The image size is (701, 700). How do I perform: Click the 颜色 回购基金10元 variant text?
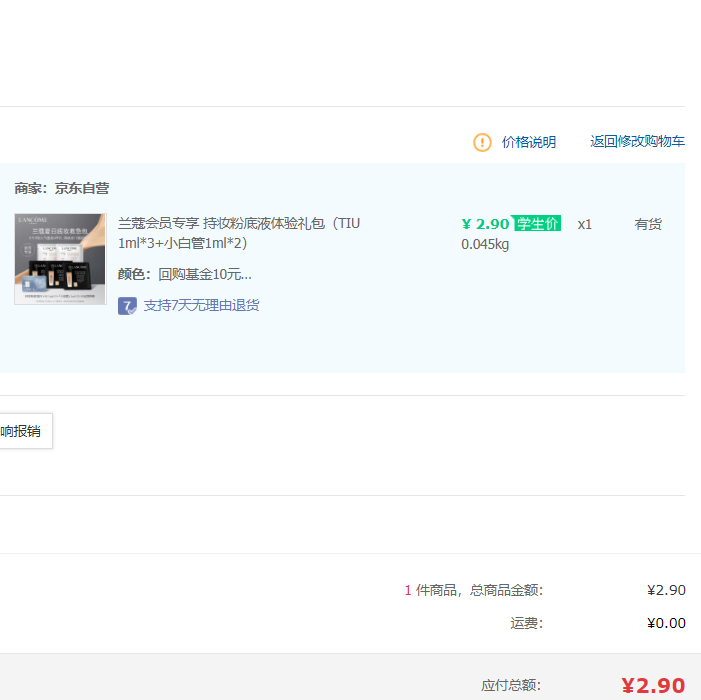[x=185, y=274]
